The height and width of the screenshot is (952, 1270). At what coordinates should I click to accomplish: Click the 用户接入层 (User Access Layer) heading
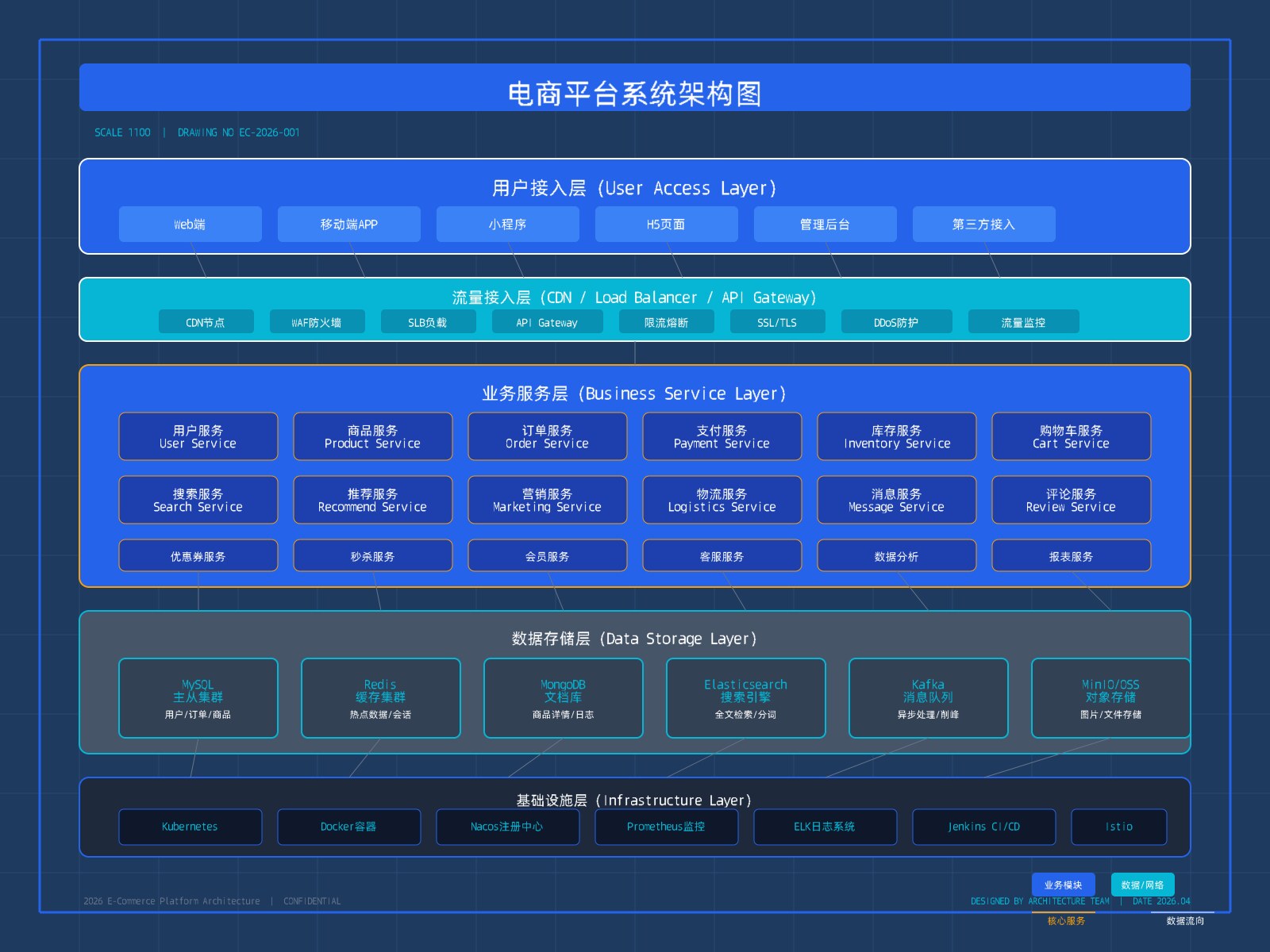pos(634,188)
